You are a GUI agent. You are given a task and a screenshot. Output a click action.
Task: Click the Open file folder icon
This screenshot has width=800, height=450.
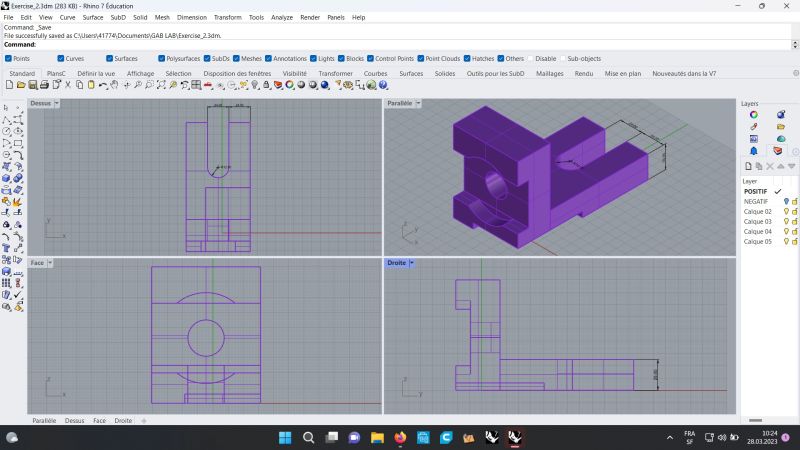20,86
